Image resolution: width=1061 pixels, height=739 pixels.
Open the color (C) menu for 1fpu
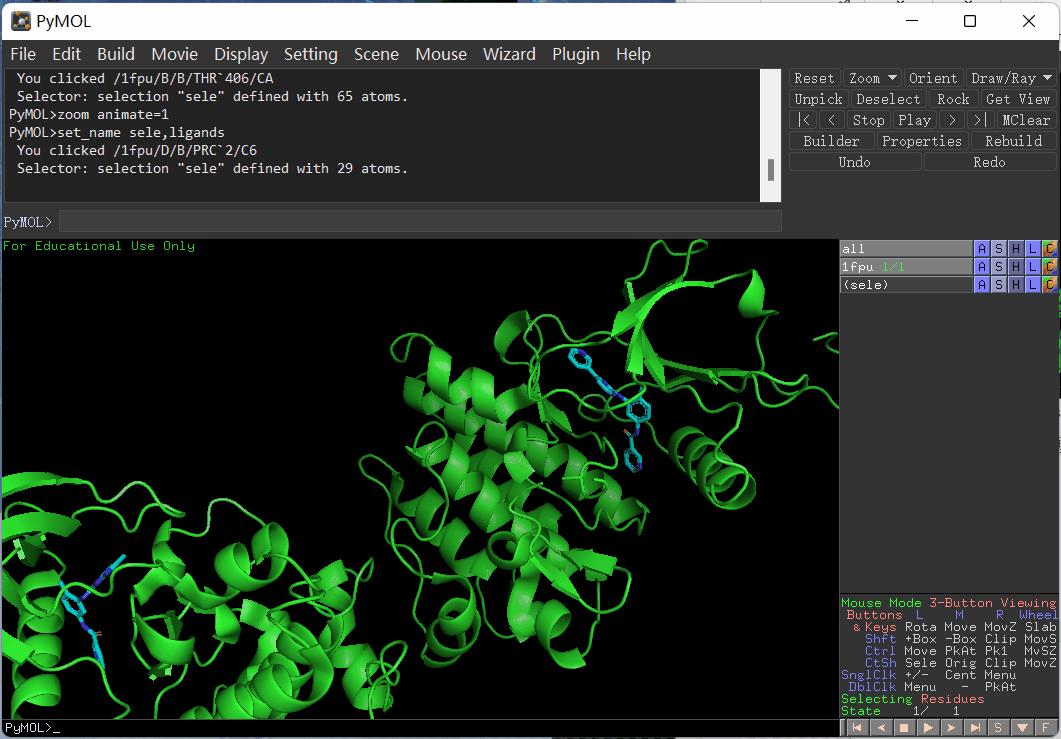pos(1049,267)
